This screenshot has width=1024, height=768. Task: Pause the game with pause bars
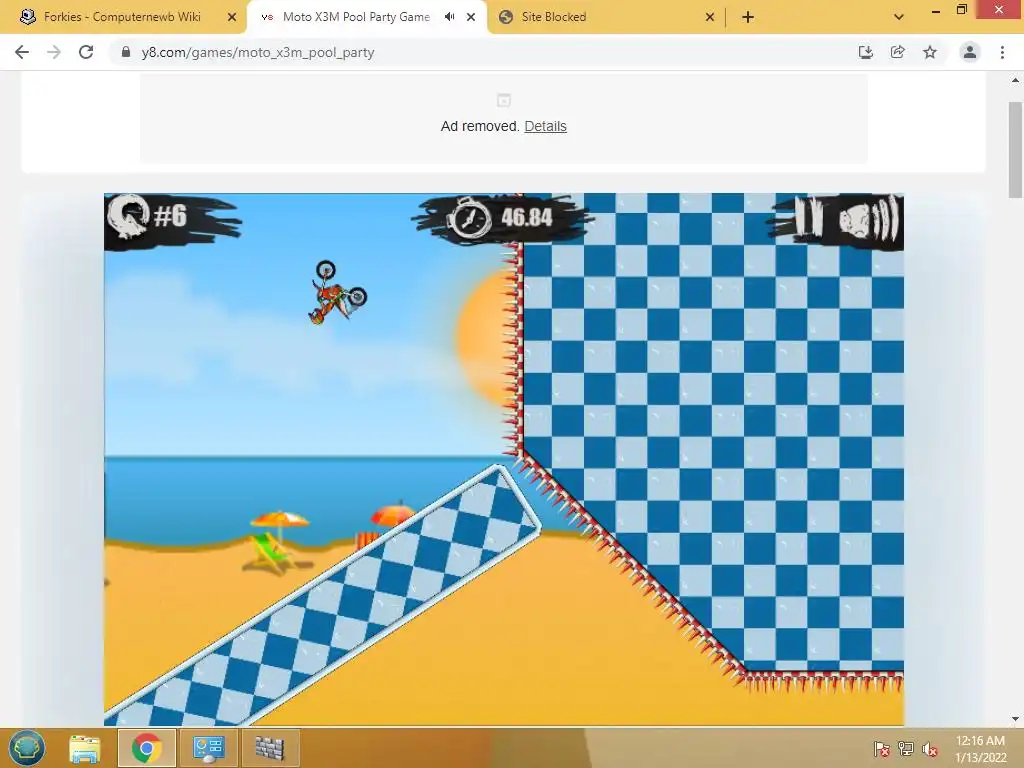[x=808, y=219]
